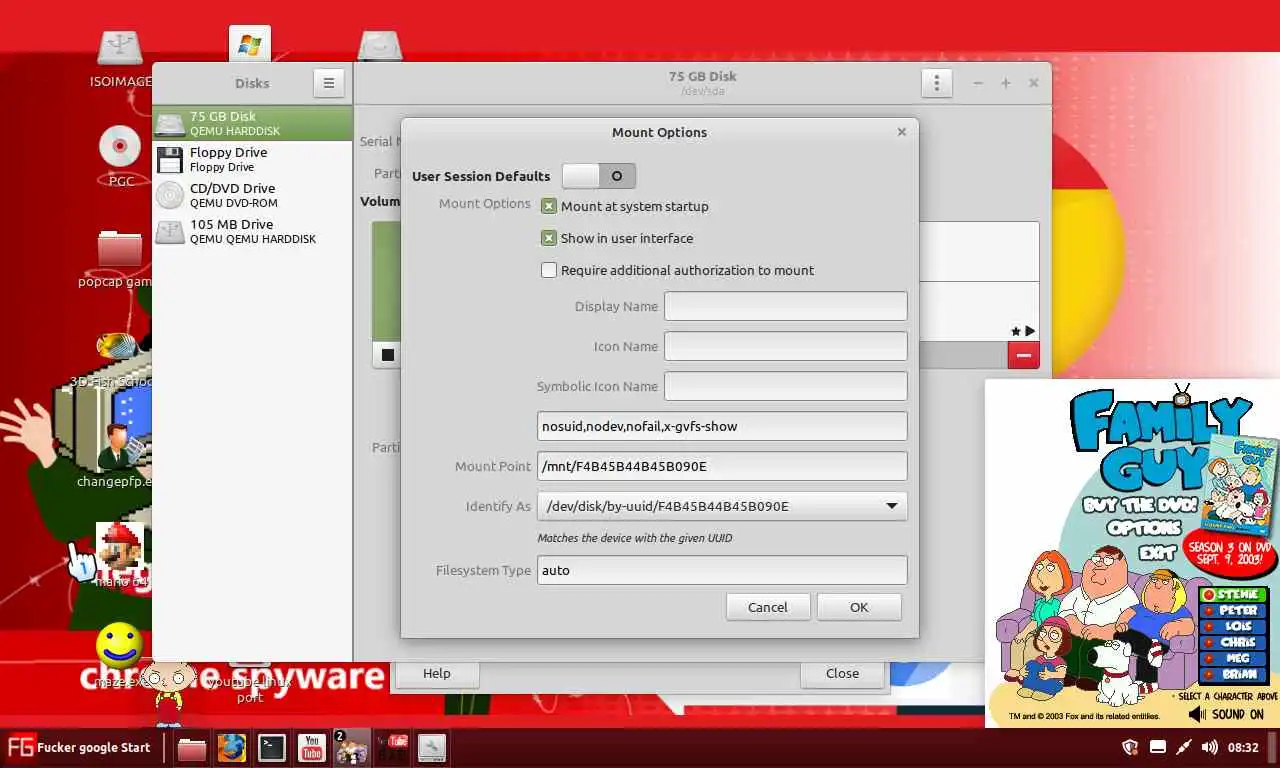The image size is (1280, 768).
Task: Toggle the User Session Defaults switch
Action: click(598, 176)
